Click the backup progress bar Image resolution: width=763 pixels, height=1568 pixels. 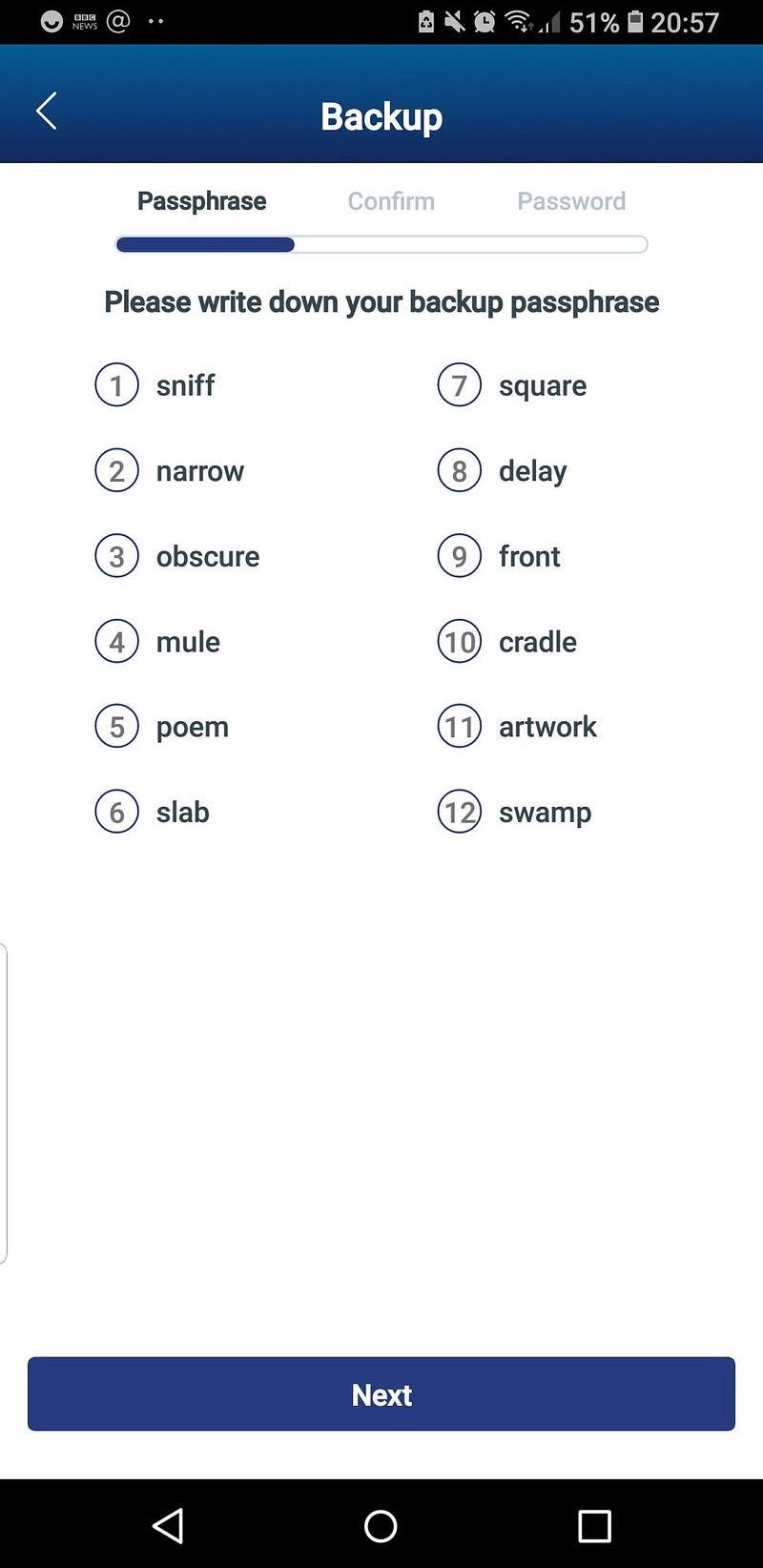[381, 245]
